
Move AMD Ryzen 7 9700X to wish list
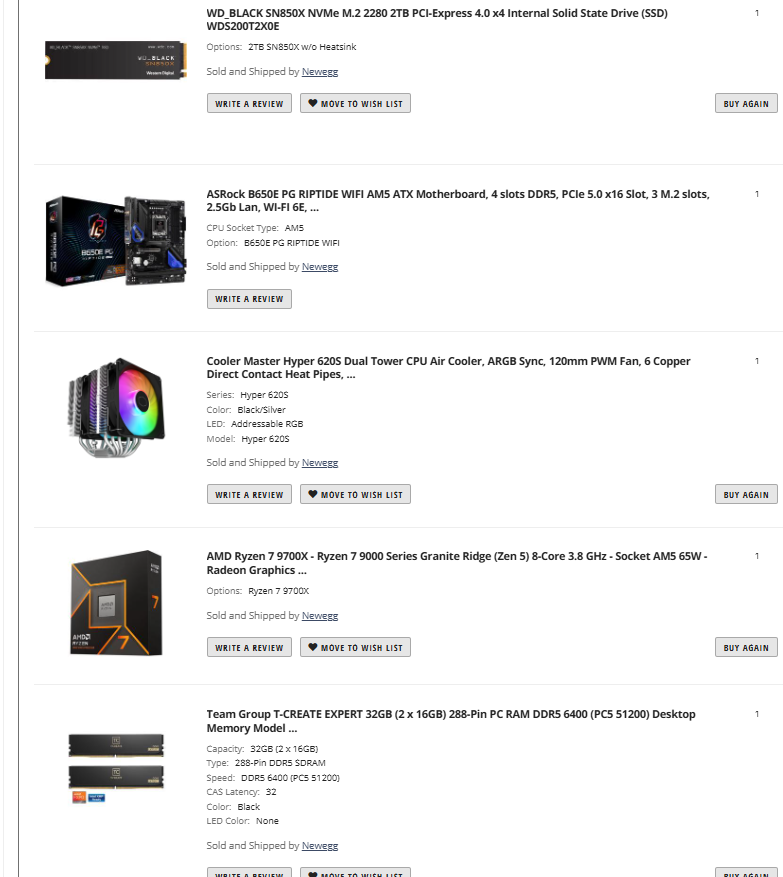(355, 647)
